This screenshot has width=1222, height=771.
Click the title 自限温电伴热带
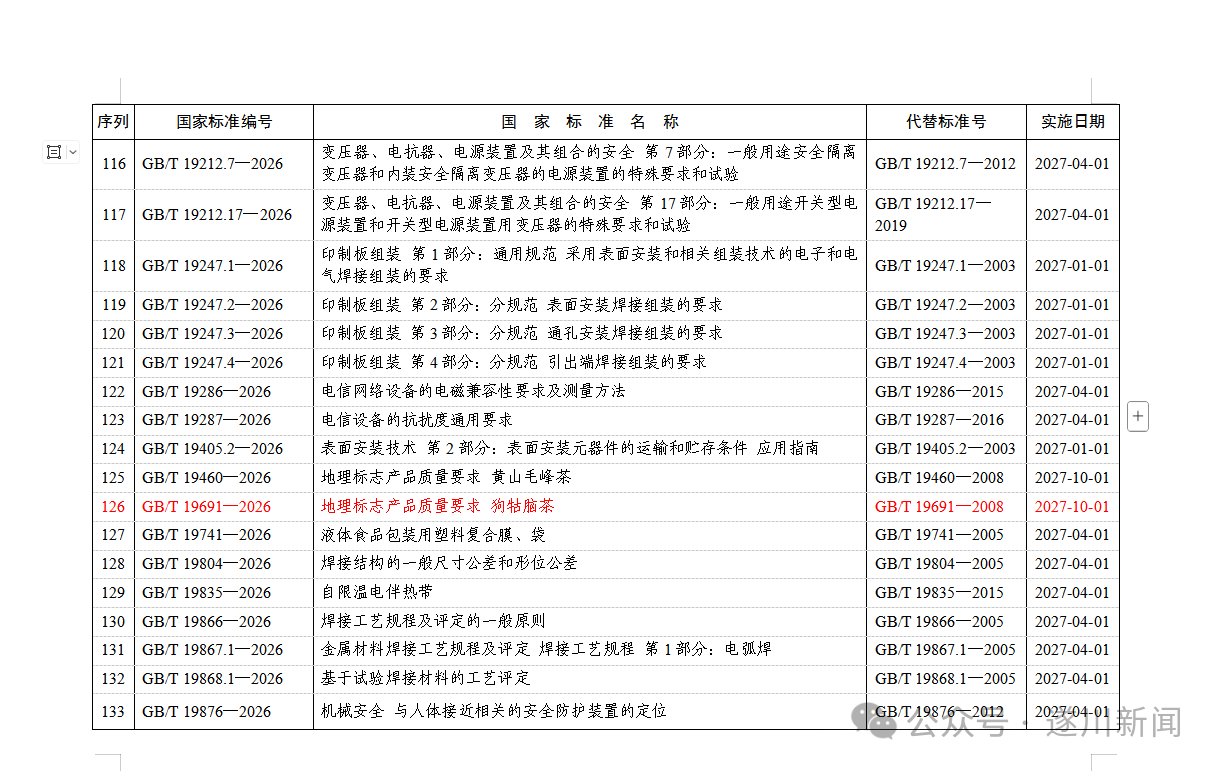[377, 592]
